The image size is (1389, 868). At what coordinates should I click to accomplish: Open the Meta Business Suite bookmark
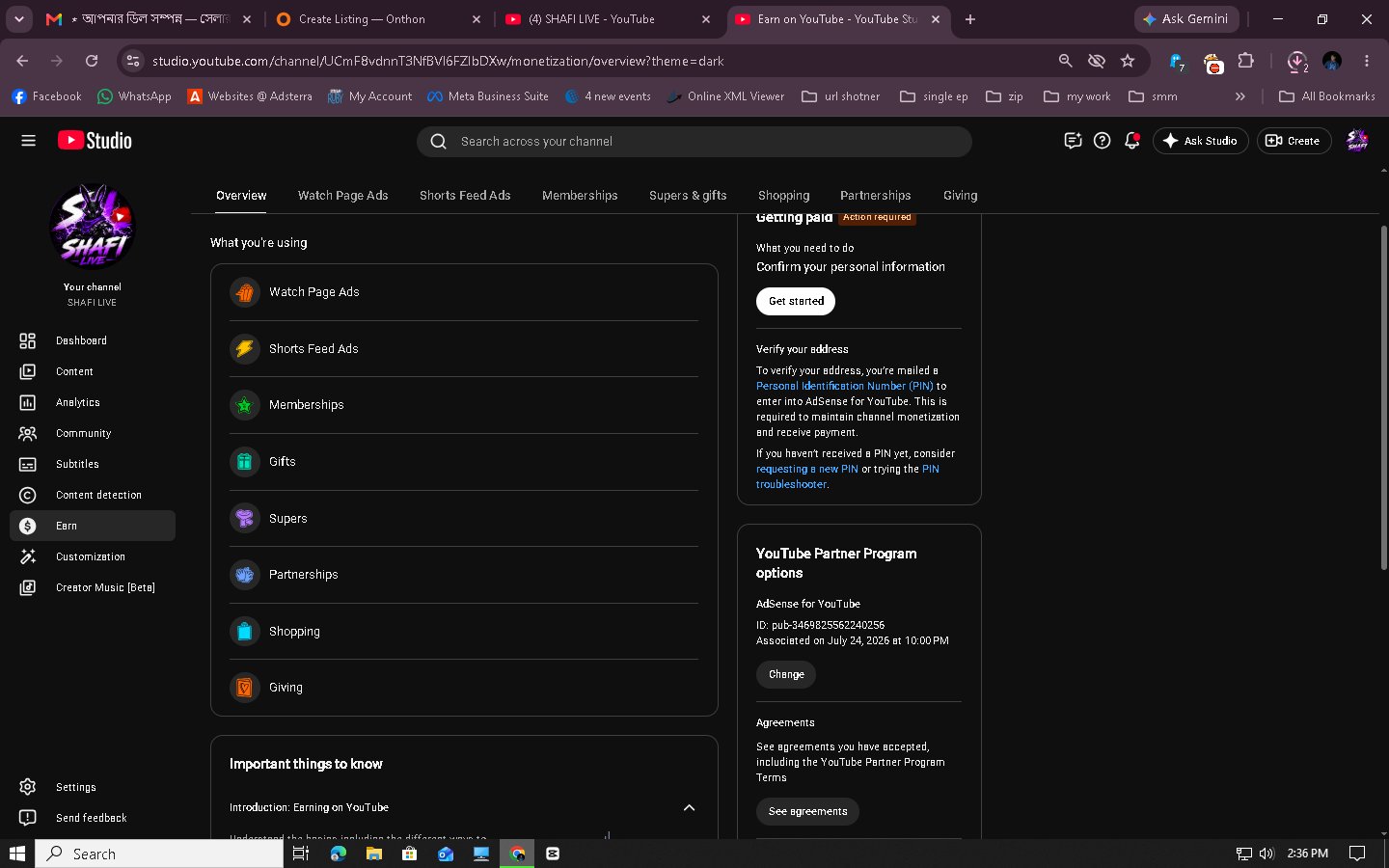click(488, 96)
